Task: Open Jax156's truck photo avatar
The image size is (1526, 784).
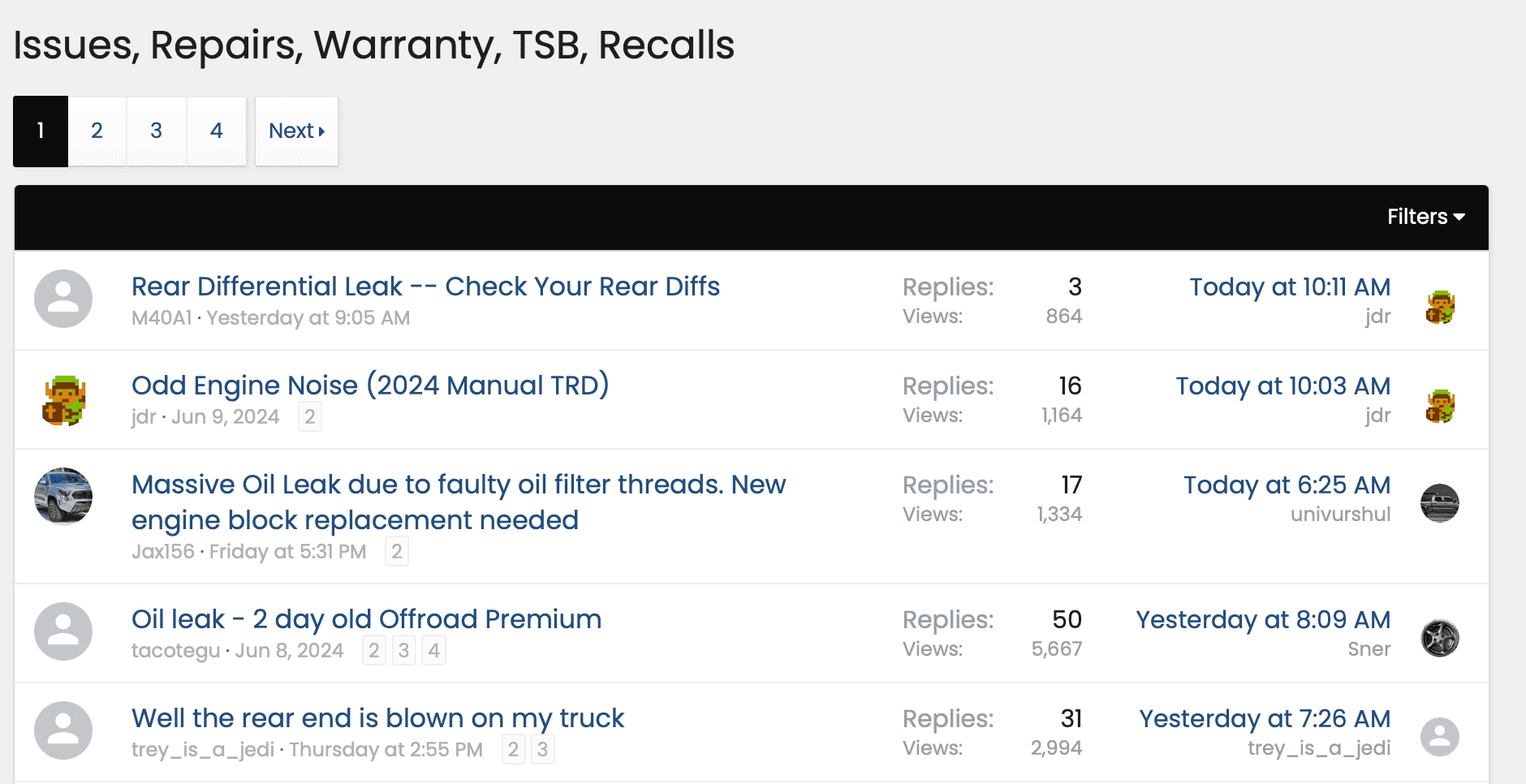Action: point(63,497)
